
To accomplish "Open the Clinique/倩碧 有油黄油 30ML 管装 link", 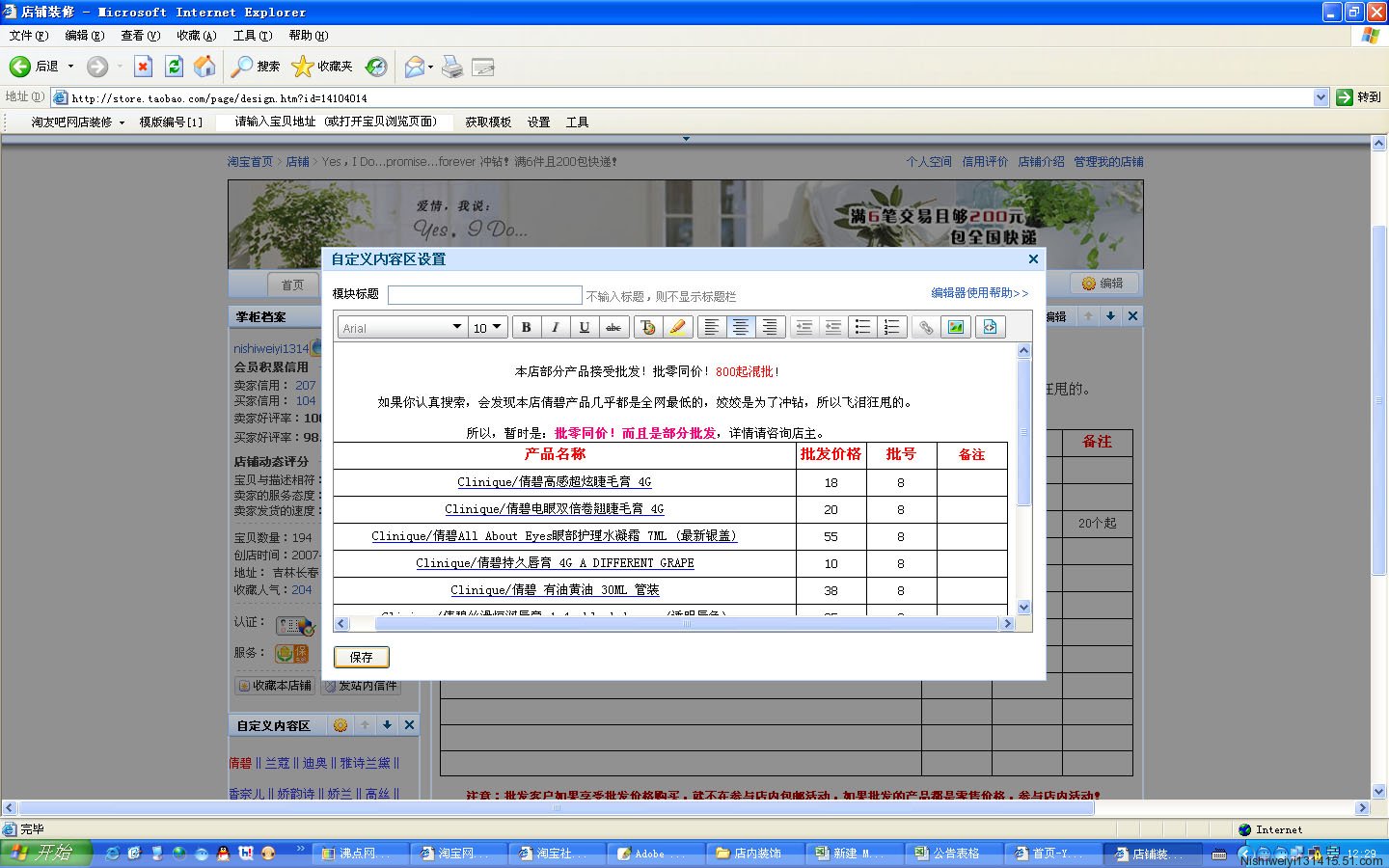I will pyautogui.click(x=555, y=590).
